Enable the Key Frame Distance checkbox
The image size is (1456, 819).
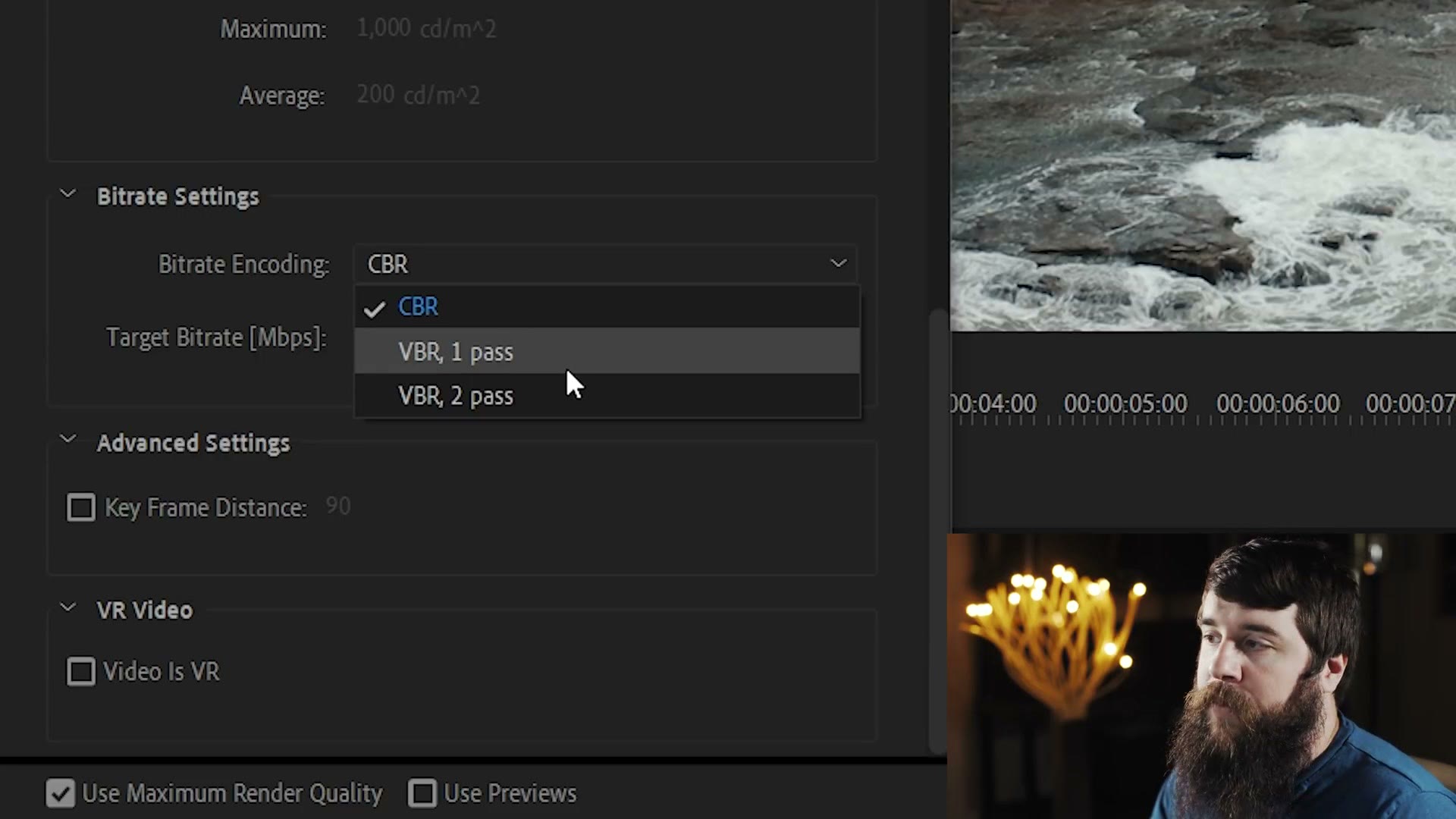tap(81, 507)
